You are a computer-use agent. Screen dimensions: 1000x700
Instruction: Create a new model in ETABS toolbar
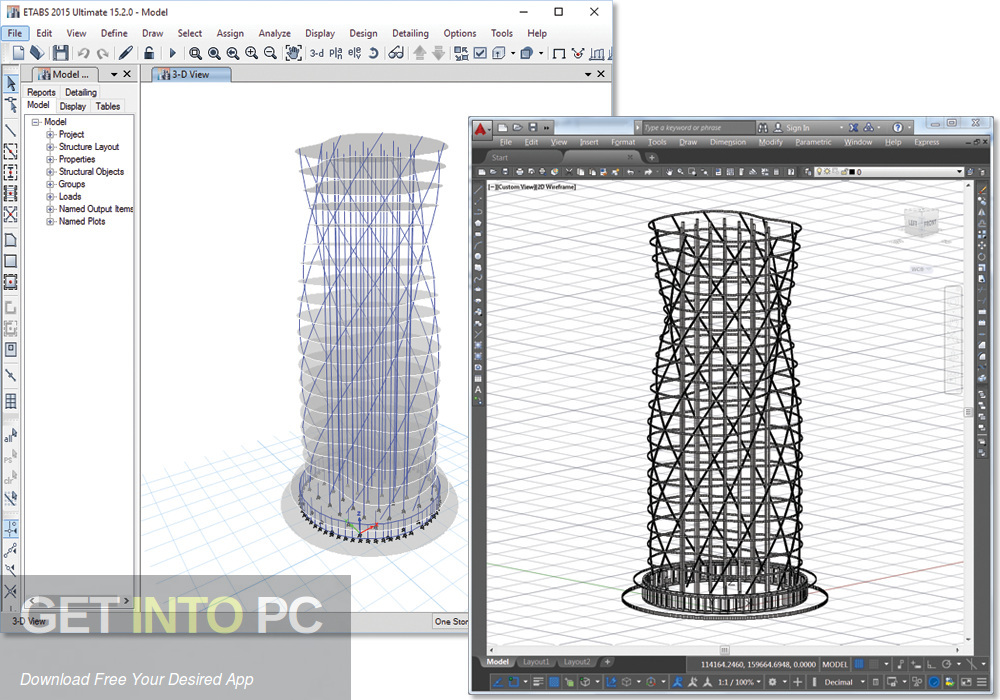[18, 53]
